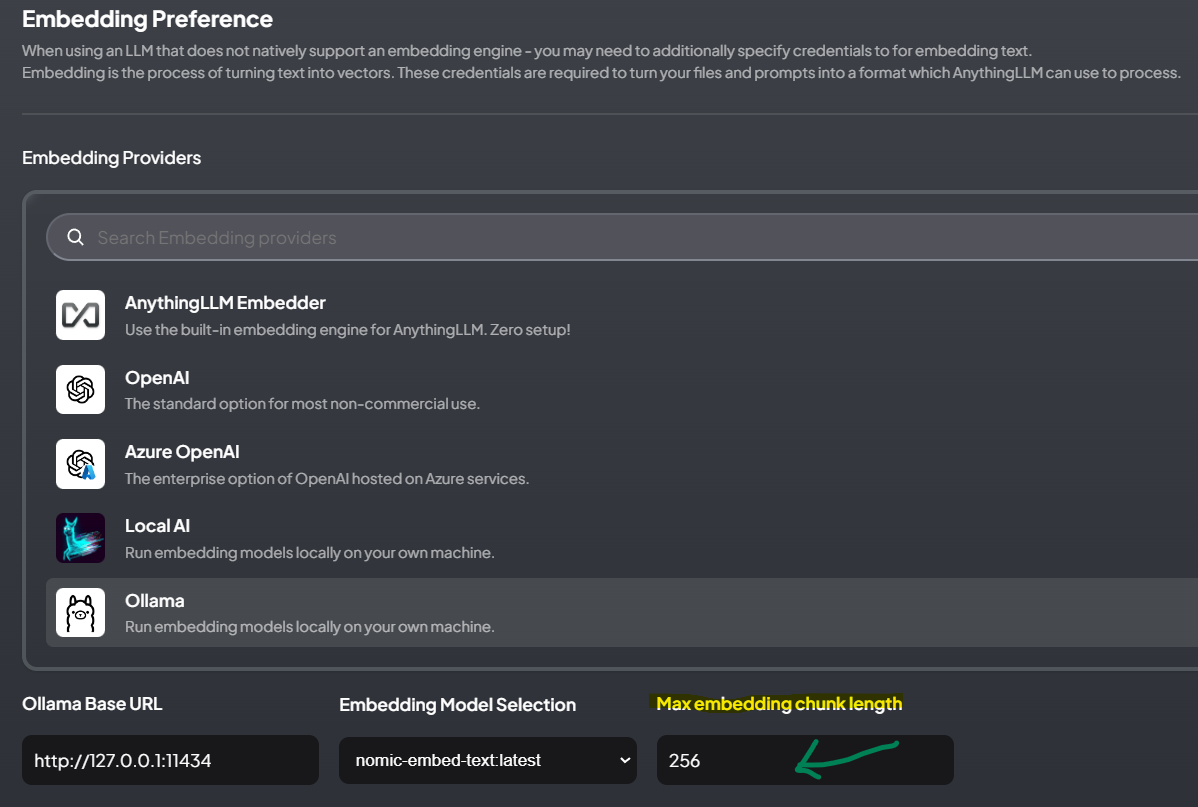Click the Azure OpenAI enterprise option description

pos(326,479)
